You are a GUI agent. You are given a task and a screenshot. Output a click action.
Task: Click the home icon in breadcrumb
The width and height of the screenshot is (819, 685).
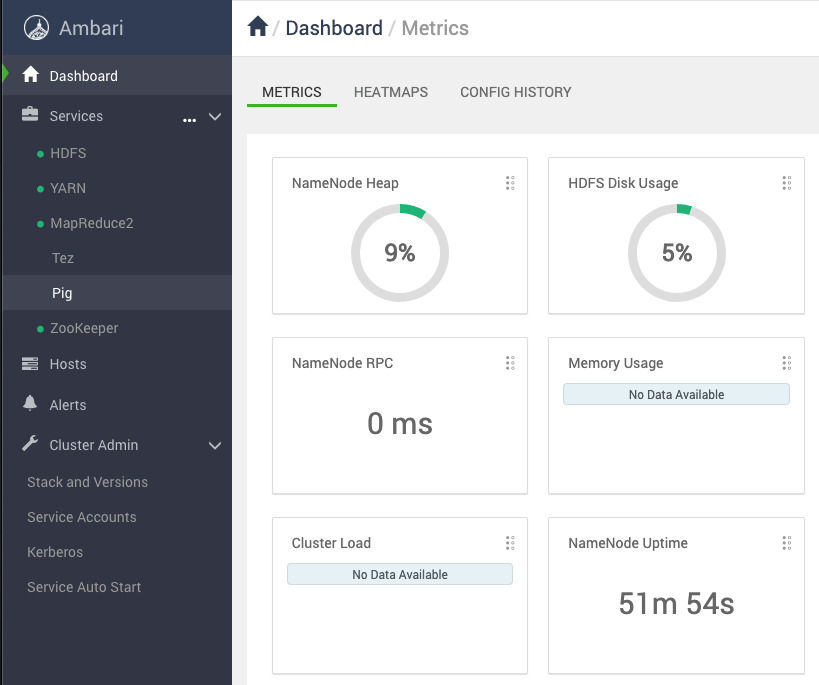tap(258, 28)
